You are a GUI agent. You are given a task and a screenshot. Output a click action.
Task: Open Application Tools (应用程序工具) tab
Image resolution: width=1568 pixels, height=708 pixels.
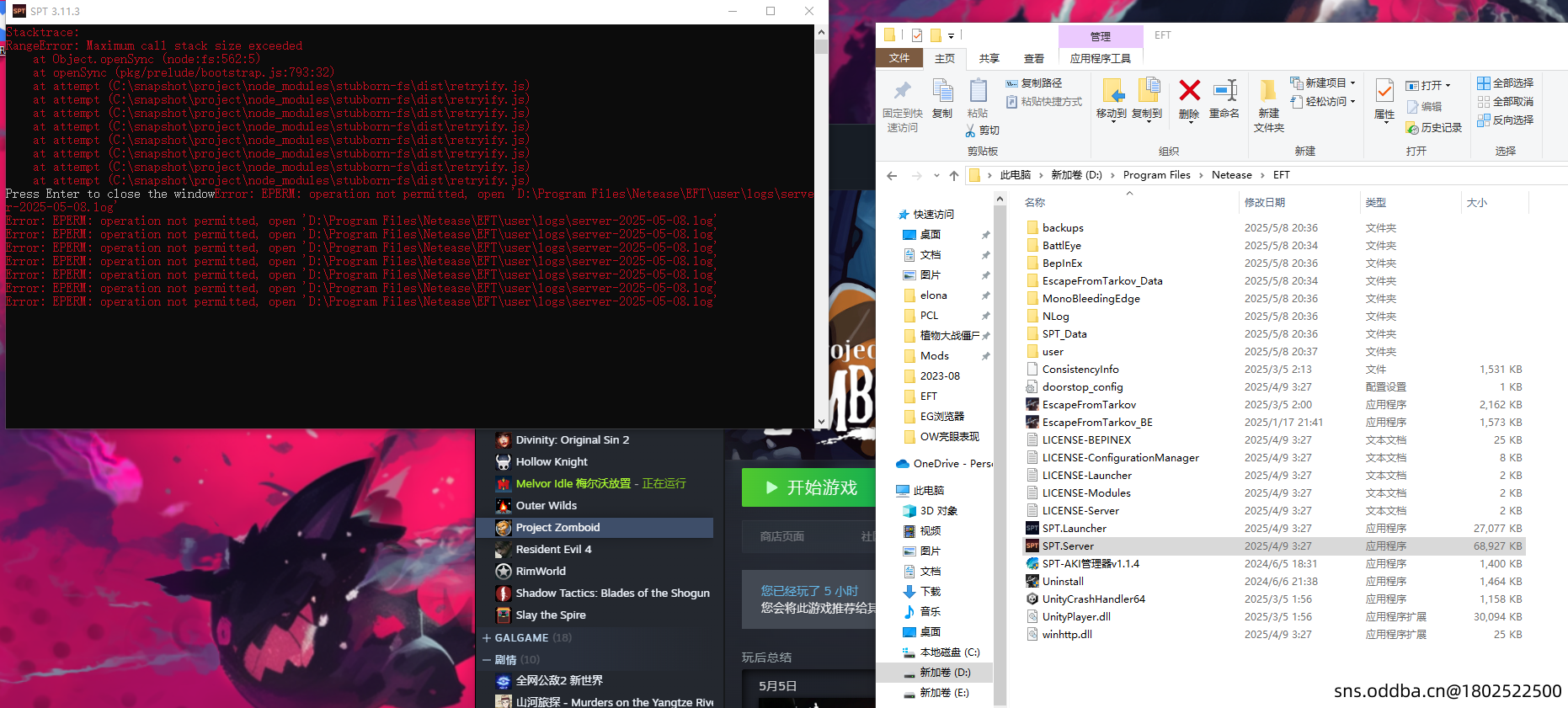click(x=1101, y=58)
